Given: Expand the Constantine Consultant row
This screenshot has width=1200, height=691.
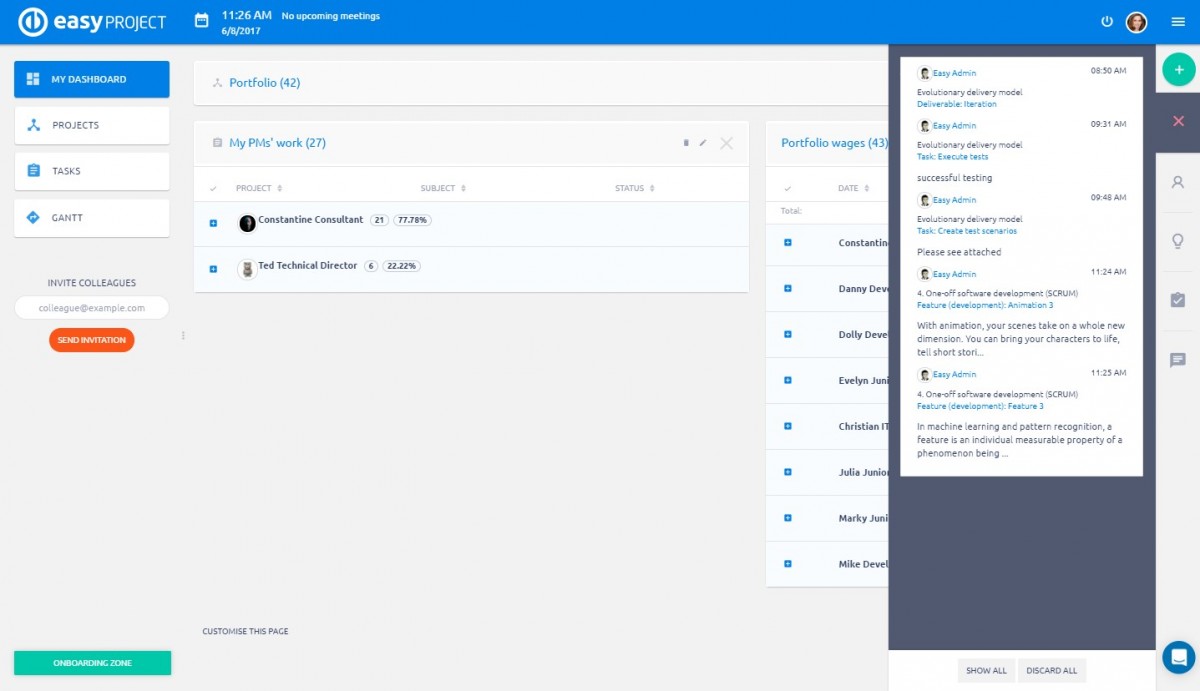Looking at the screenshot, I should [213, 223].
